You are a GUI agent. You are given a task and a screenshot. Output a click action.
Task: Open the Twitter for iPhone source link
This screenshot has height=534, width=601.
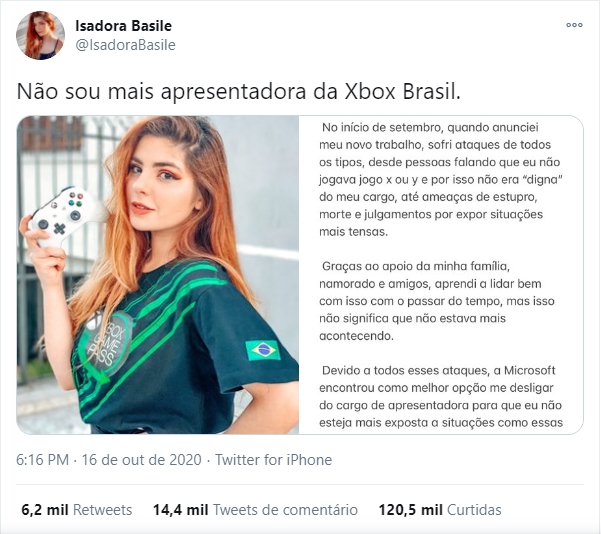pos(273,460)
